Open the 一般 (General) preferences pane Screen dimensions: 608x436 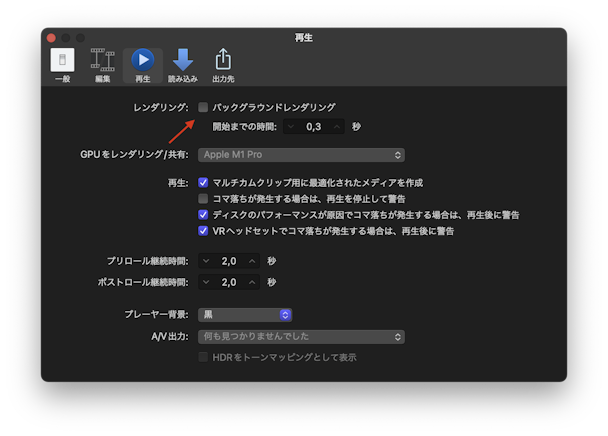click(x=62, y=65)
